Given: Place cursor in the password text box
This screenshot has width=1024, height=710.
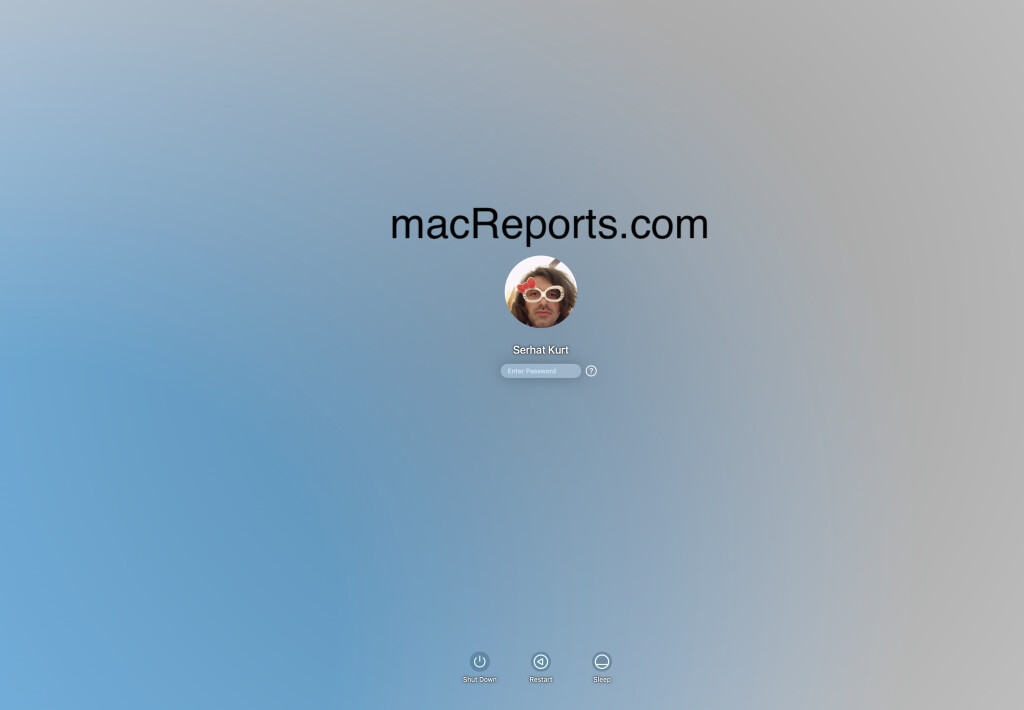Looking at the screenshot, I should tap(540, 371).
